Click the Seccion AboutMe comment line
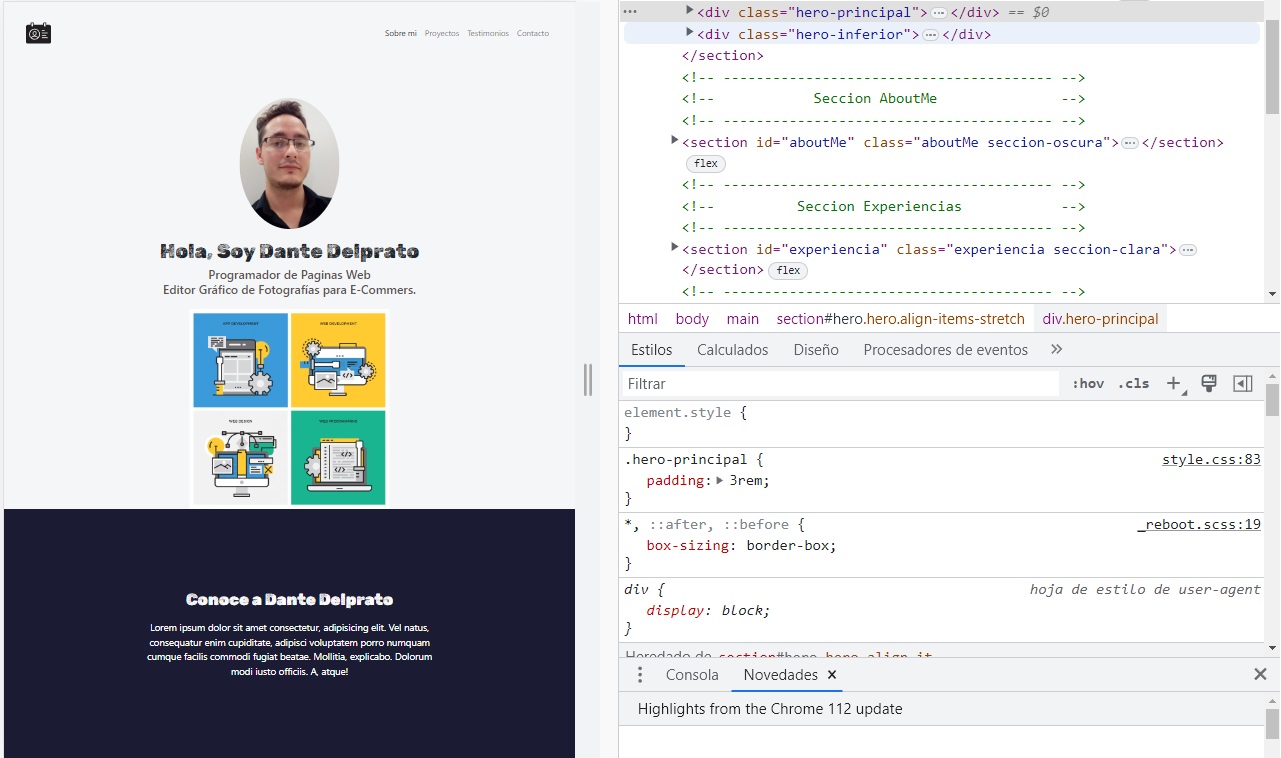This screenshot has width=1281, height=758. click(x=884, y=99)
